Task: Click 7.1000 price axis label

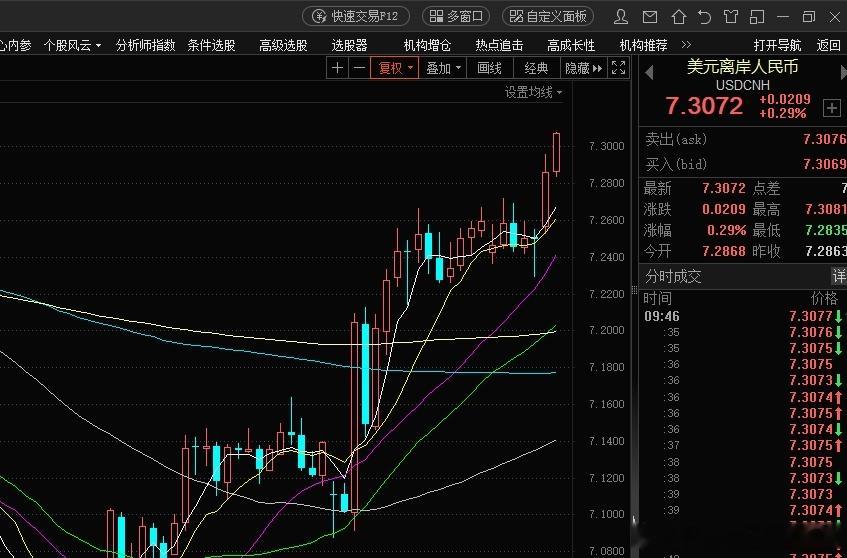Action: pyautogui.click(x=607, y=514)
